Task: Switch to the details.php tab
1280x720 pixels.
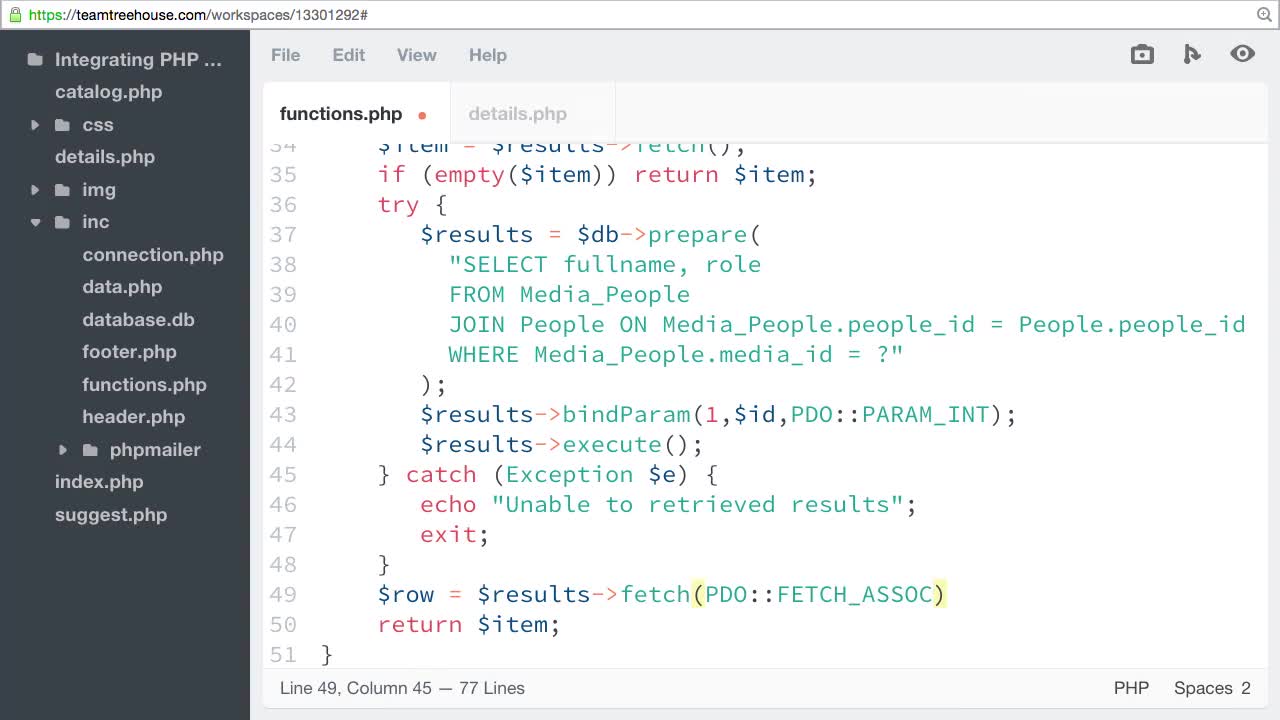Action: click(517, 114)
